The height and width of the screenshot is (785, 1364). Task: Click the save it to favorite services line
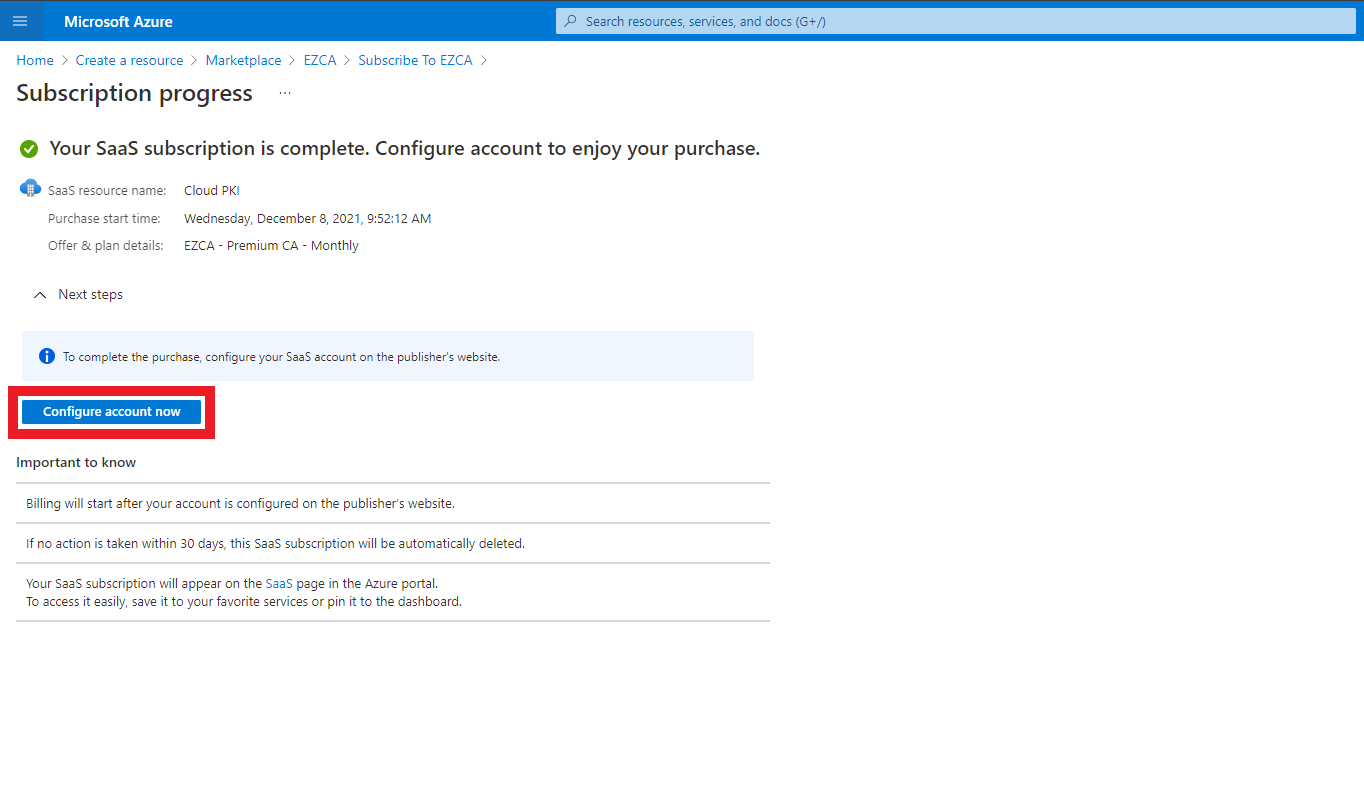point(244,602)
